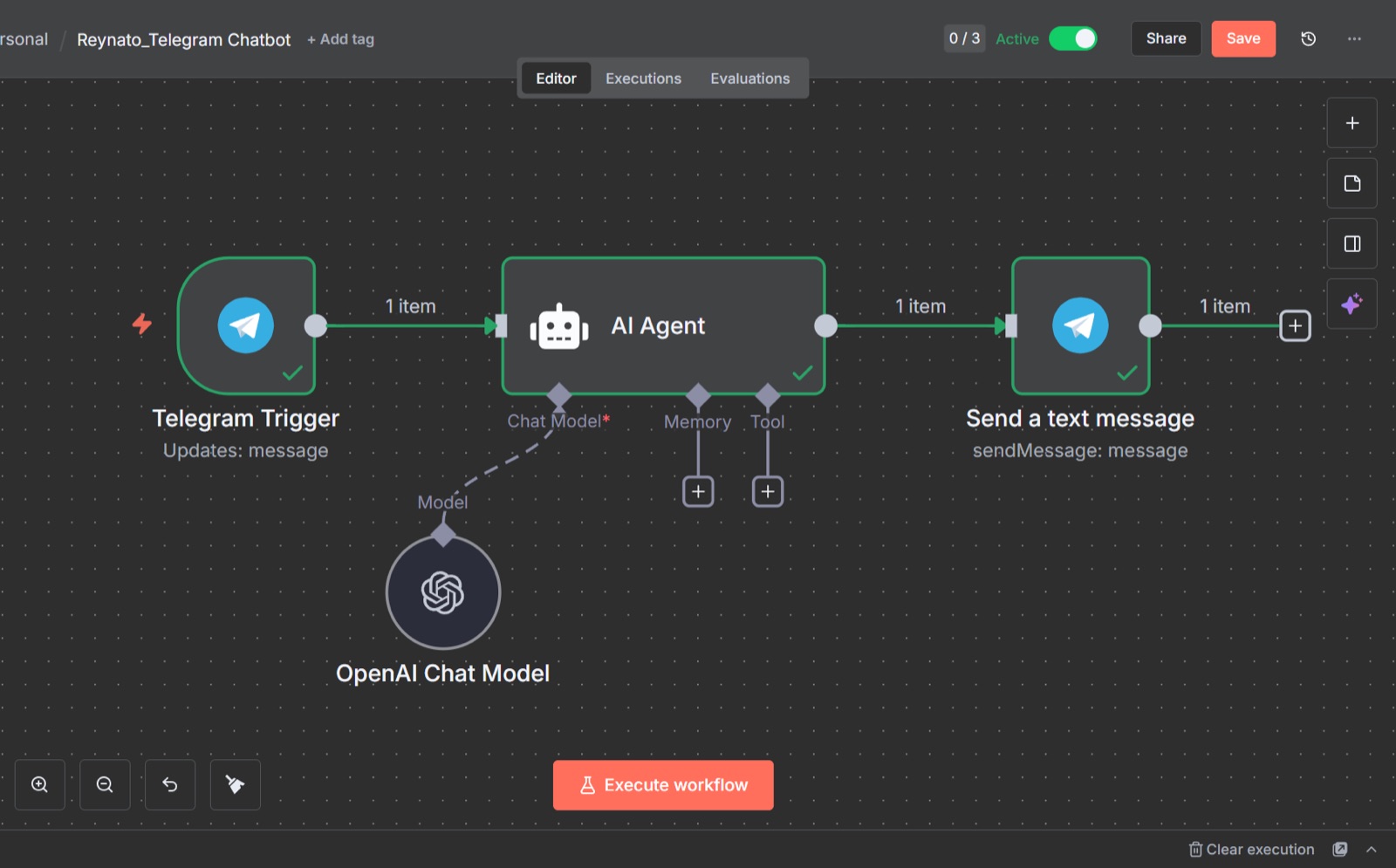This screenshot has width=1396, height=868.
Task: Click the Telegram Trigger label
Action: click(x=246, y=419)
